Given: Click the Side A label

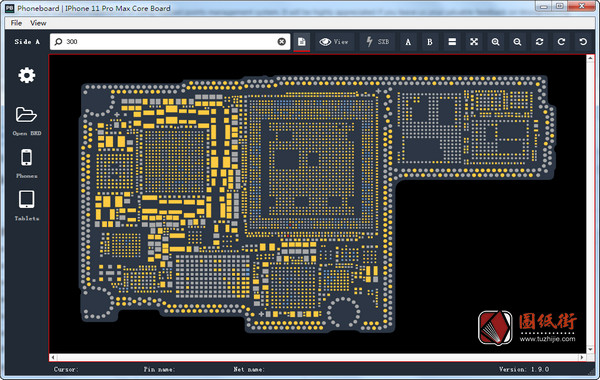Looking at the screenshot, I should [x=27, y=42].
